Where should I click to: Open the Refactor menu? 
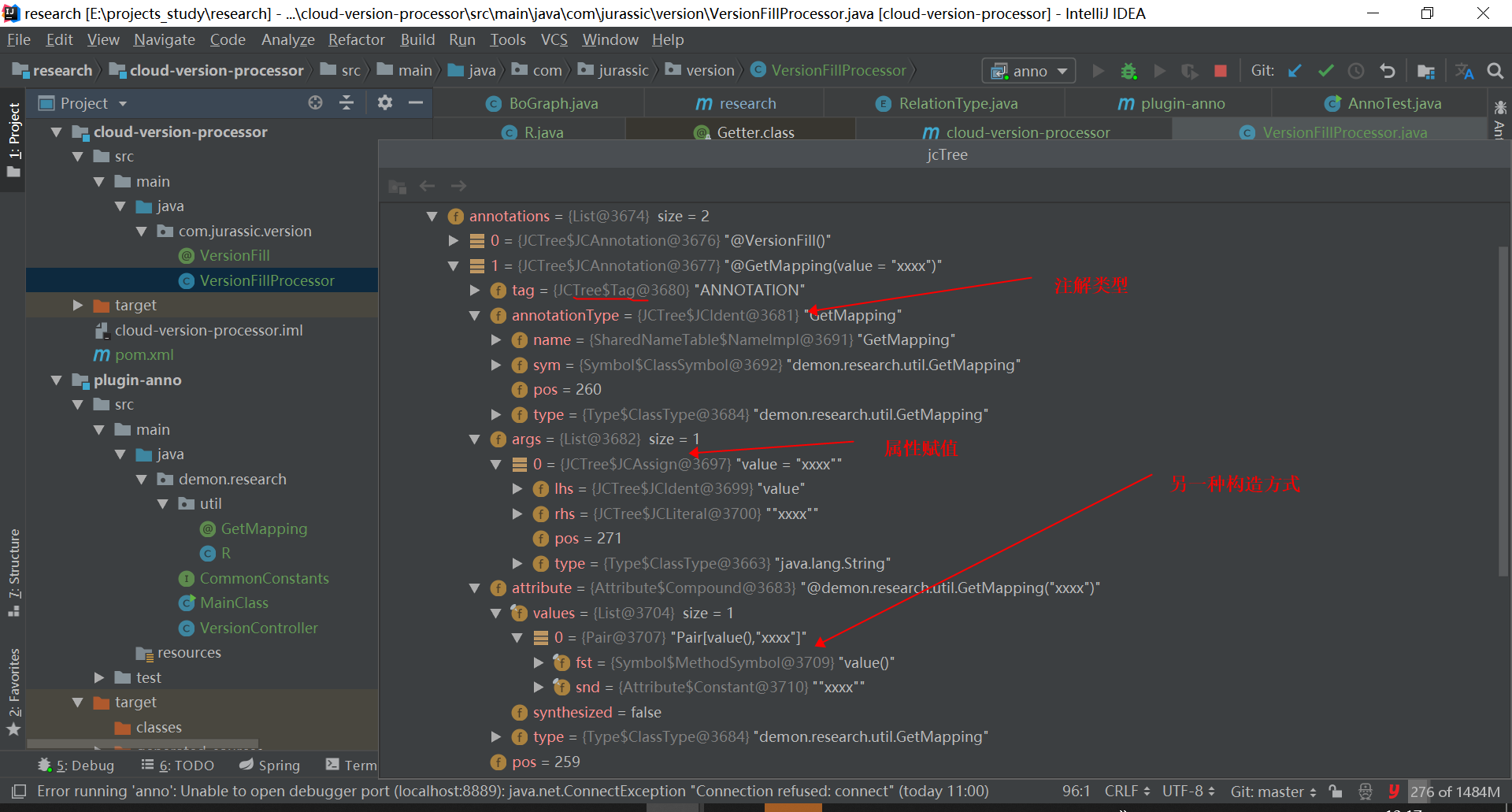pyautogui.click(x=356, y=39)
